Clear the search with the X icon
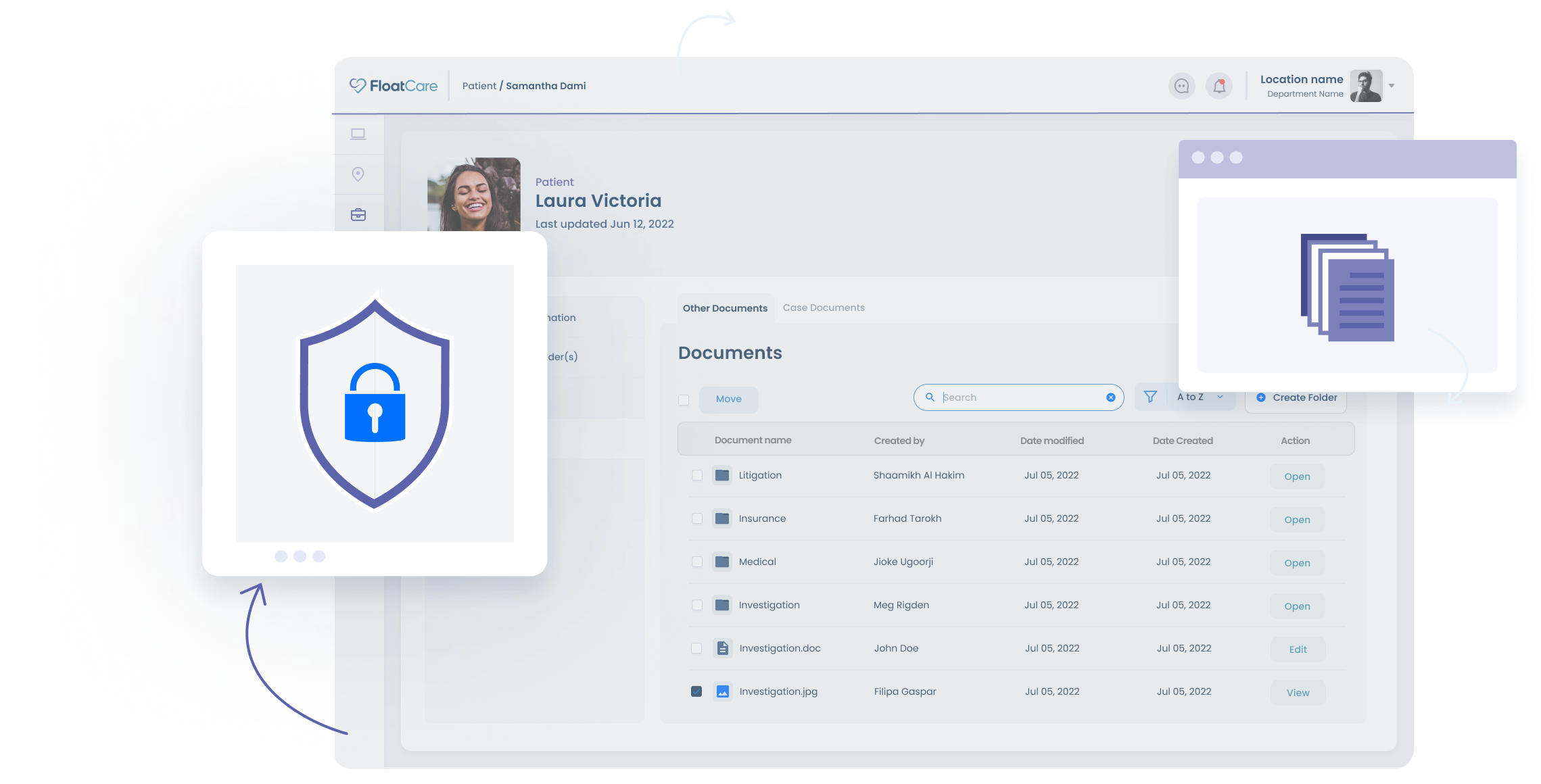This screenshot has width=1541, height=784. point(1110,397)
